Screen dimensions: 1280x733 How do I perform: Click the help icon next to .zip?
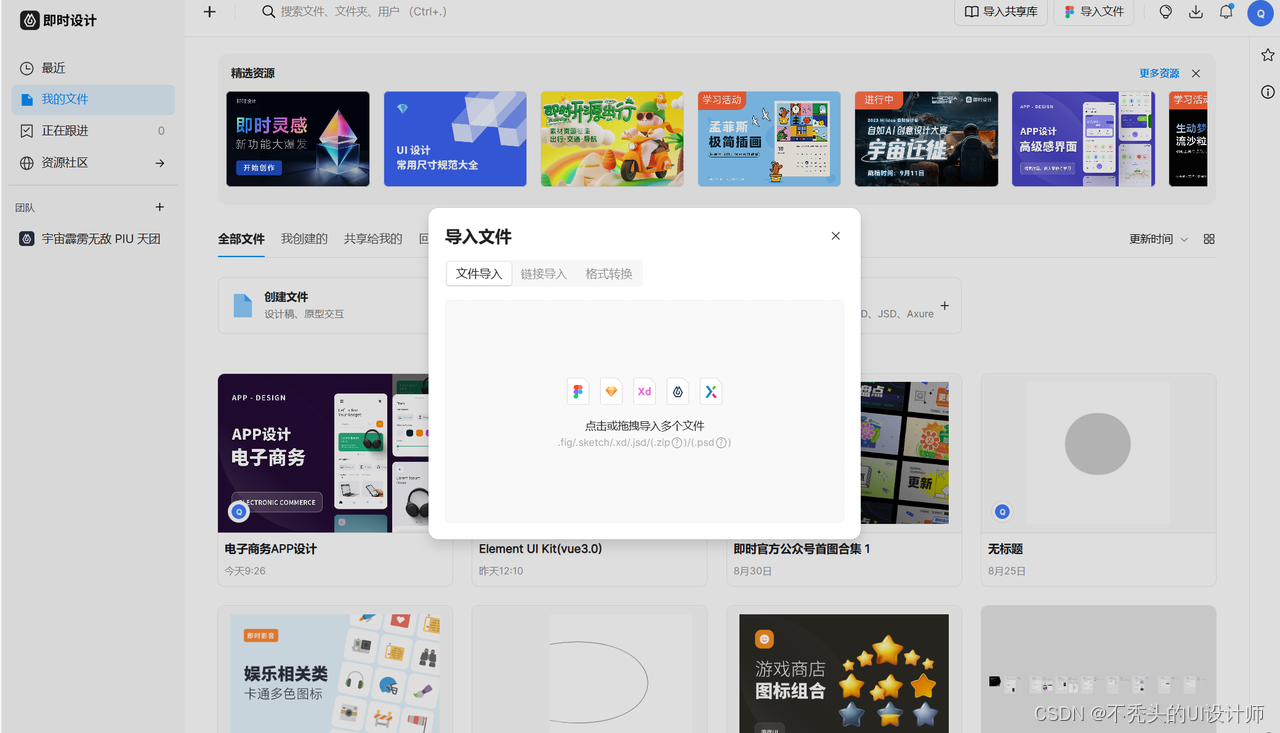point(677,443)
